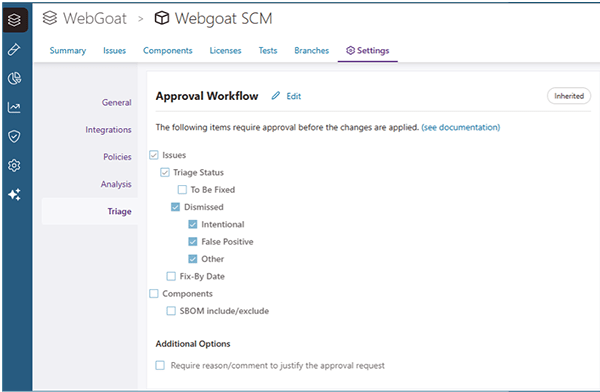Click the pencil icon beside Edit
The image size is (600, 392).
click(276, 96)
